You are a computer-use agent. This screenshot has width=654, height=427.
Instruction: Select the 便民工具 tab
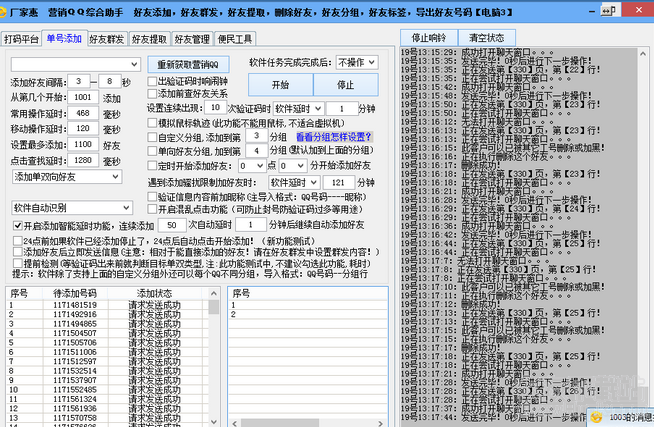tap(235, 39)
